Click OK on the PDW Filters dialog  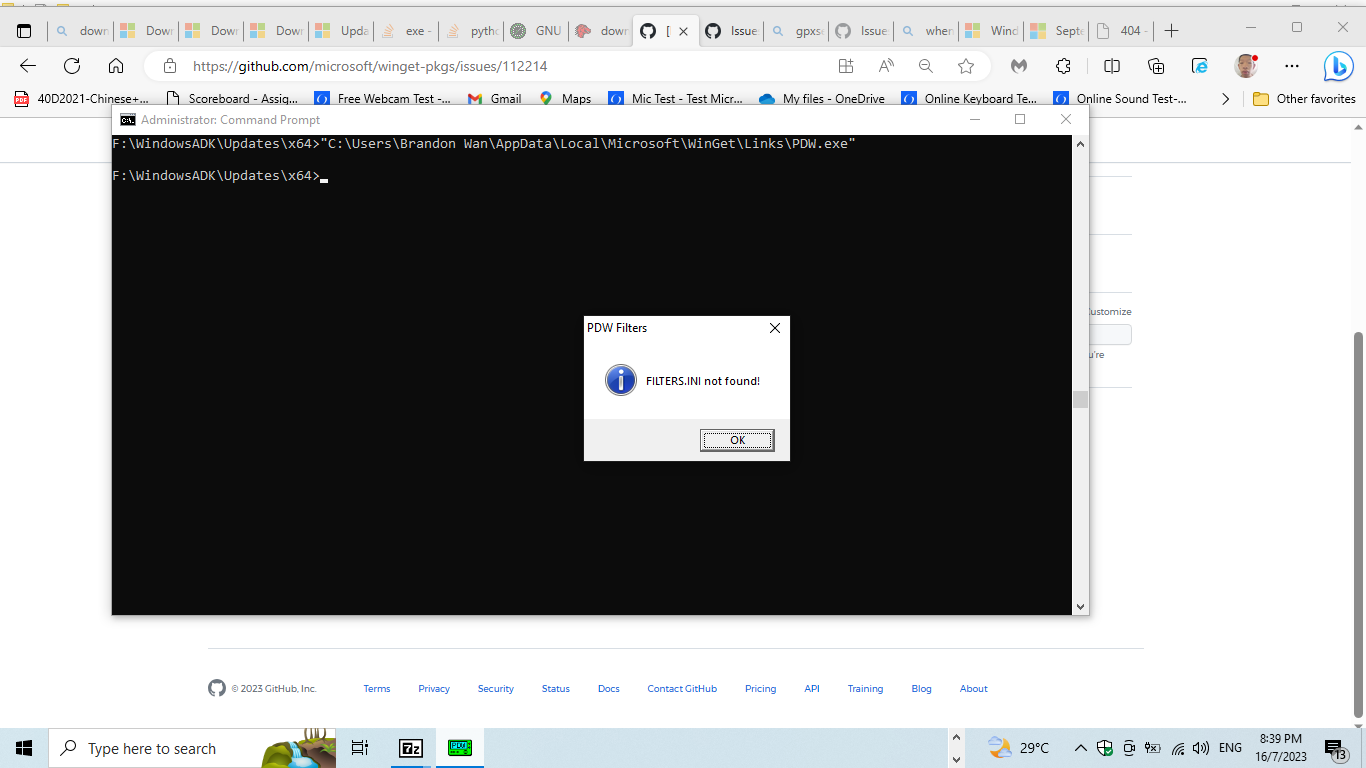click(737, 440)
